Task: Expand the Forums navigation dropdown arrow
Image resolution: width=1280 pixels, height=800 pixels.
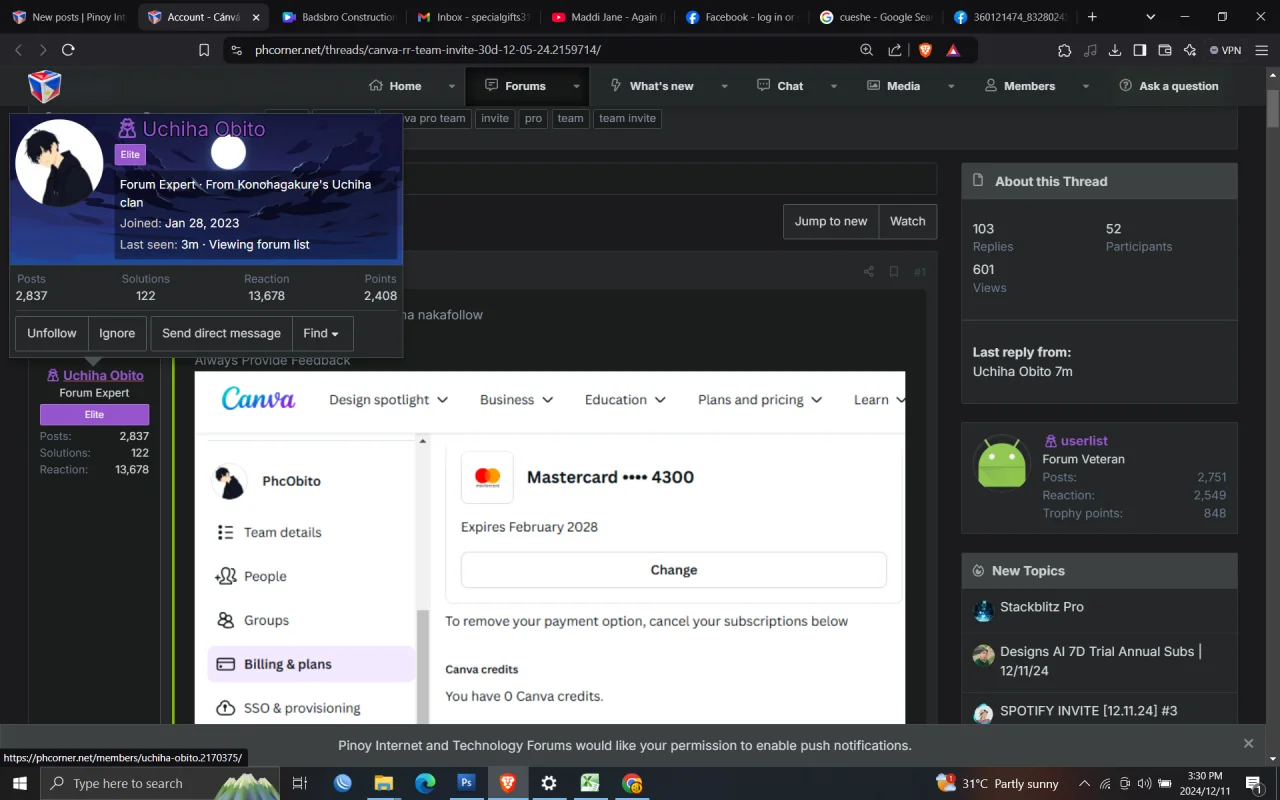Action: [x=576, y=86]
